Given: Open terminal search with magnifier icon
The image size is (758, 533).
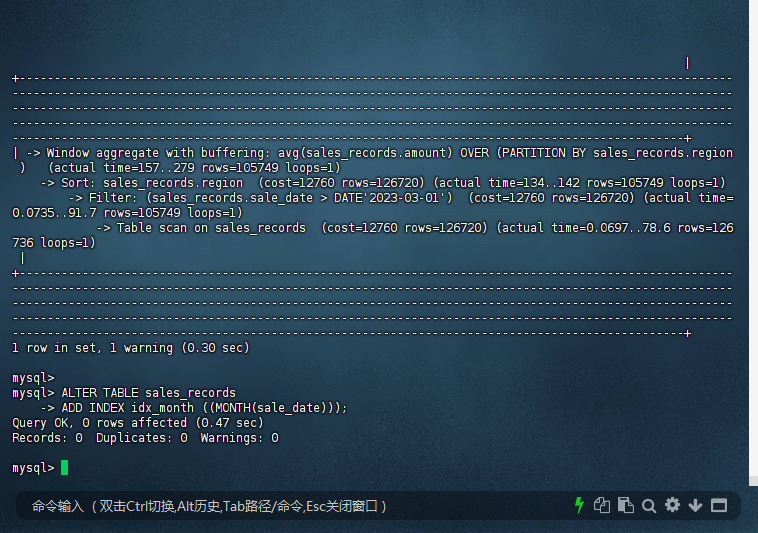Looking at the screenshot, I should click(x=649, y=506).
